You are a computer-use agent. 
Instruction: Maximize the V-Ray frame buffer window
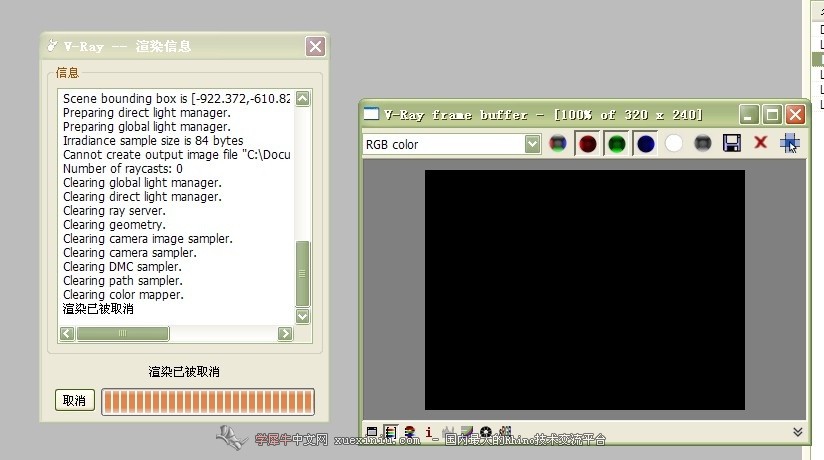click(772, 114)
